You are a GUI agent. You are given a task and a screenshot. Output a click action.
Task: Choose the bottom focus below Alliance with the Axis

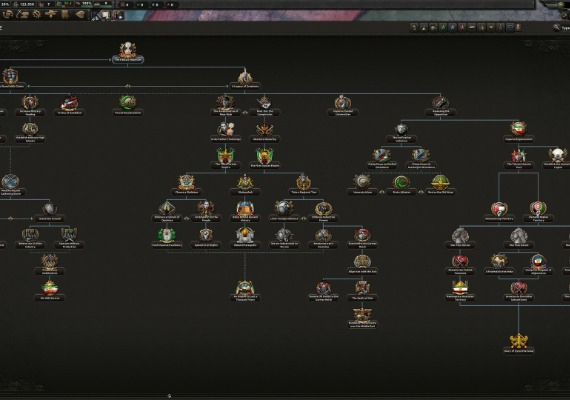pyautogui.click(x=362, y=317)
